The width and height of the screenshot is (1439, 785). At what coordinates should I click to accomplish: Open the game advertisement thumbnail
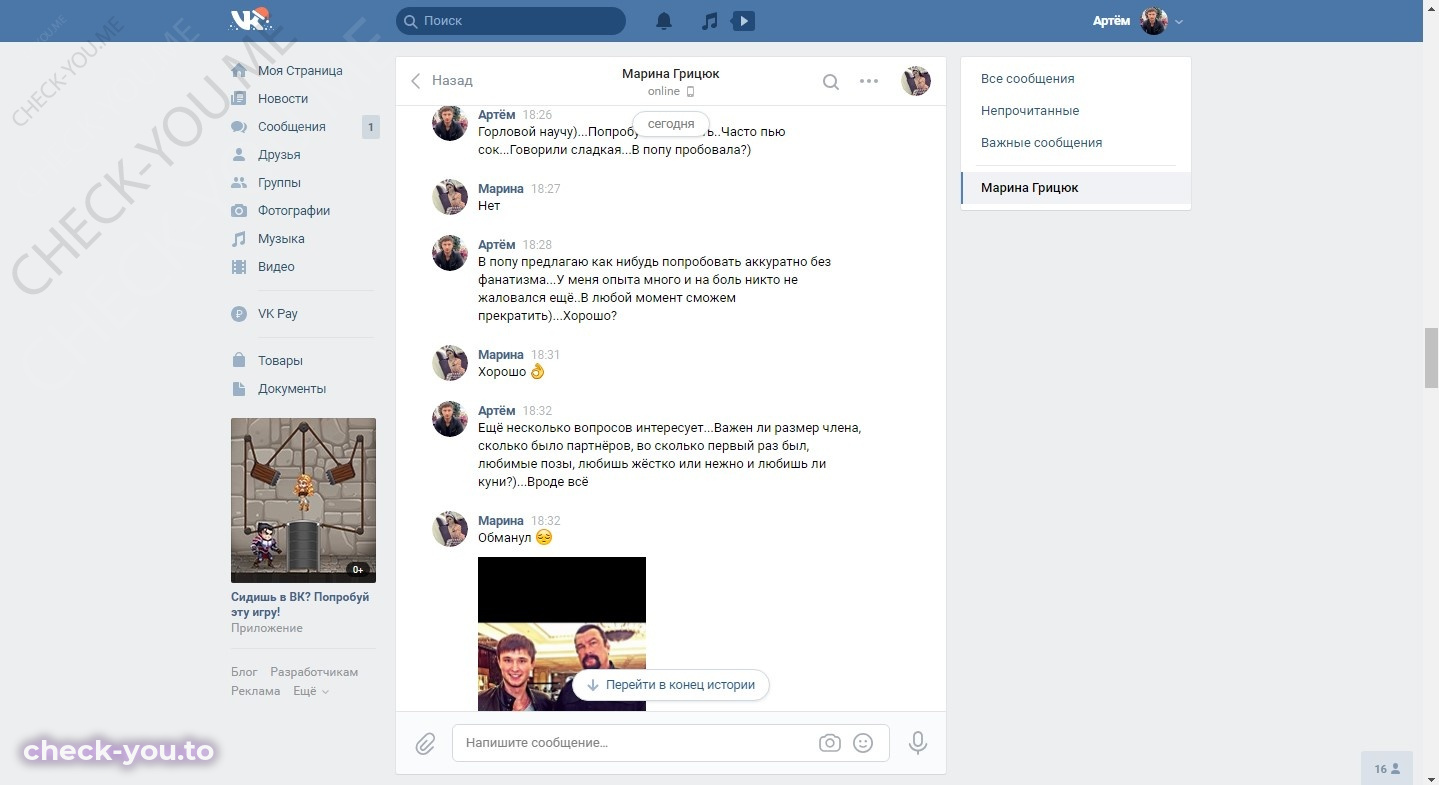click(303, 500)
